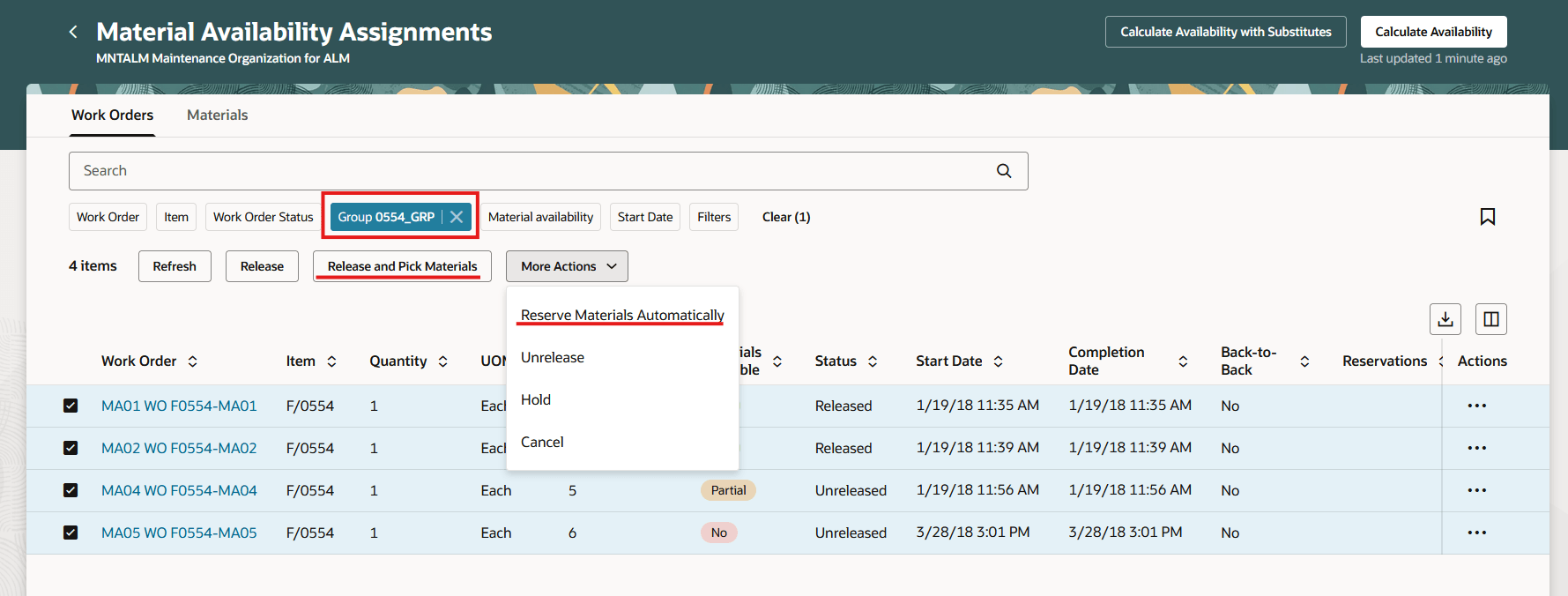Click the Unreleased status in MA04 row
Screen dimensions: 1568x596
(851, 490)
